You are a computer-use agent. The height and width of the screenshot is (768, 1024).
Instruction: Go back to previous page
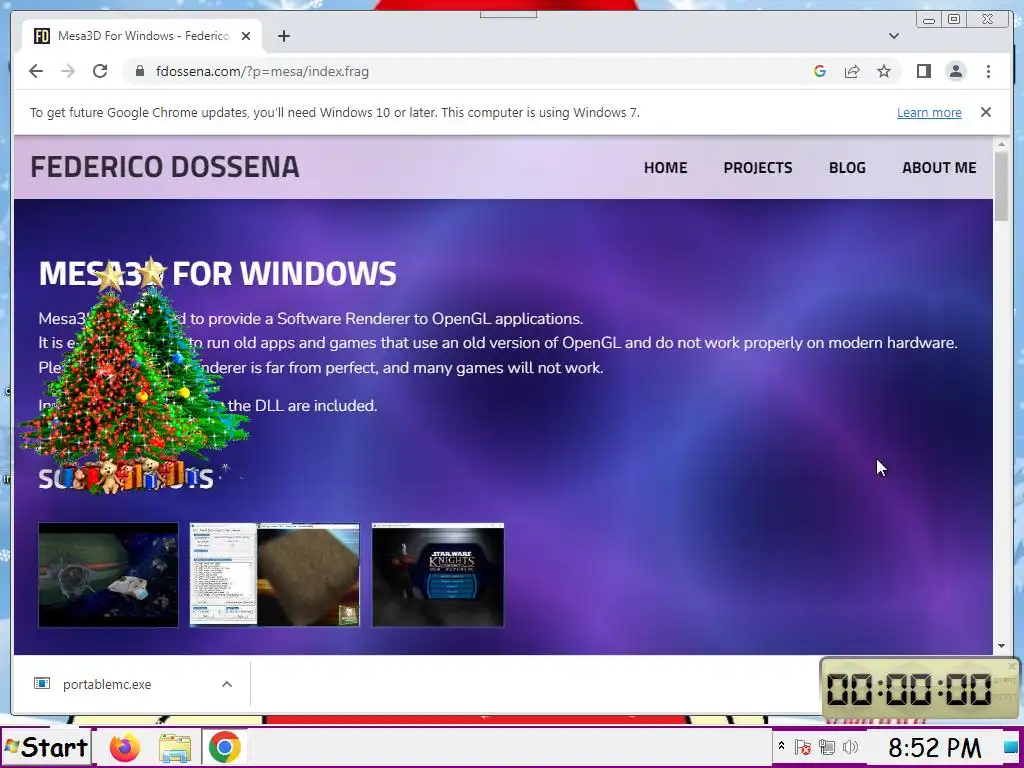coord(36,71)
